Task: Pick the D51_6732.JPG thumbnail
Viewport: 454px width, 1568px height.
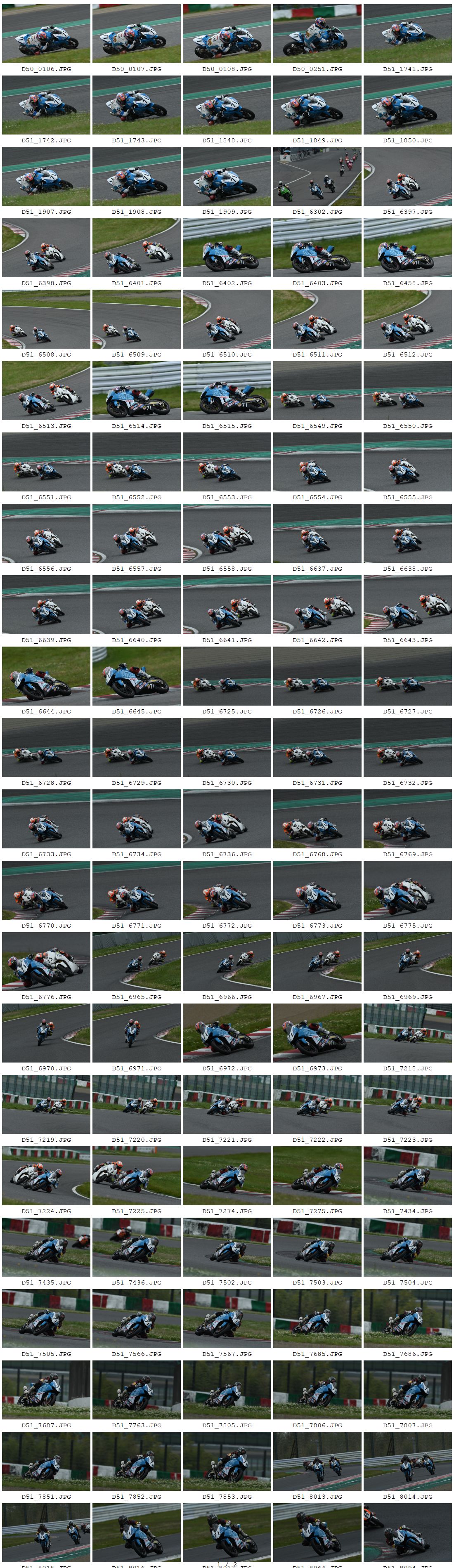Action: (x=408, y=747)
